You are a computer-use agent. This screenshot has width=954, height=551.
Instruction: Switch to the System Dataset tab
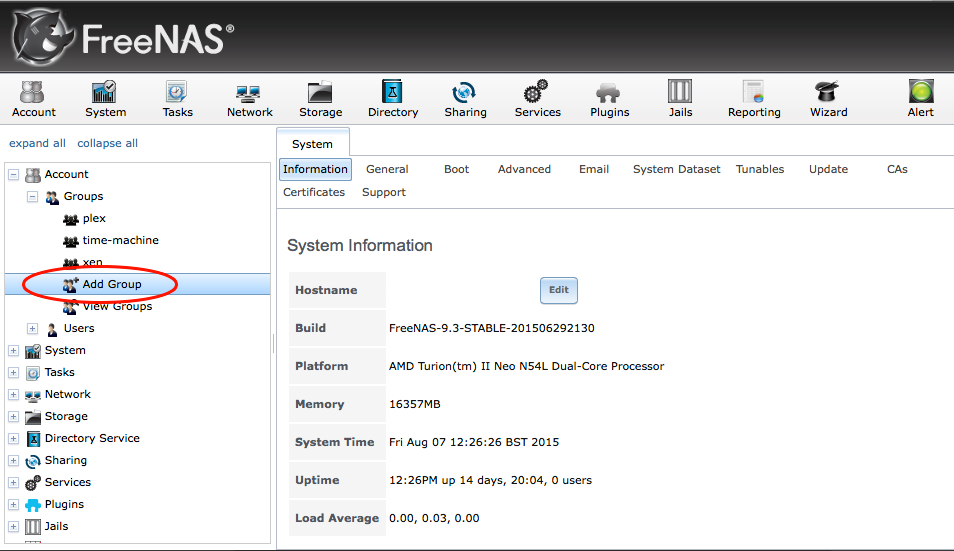point(676,169)
